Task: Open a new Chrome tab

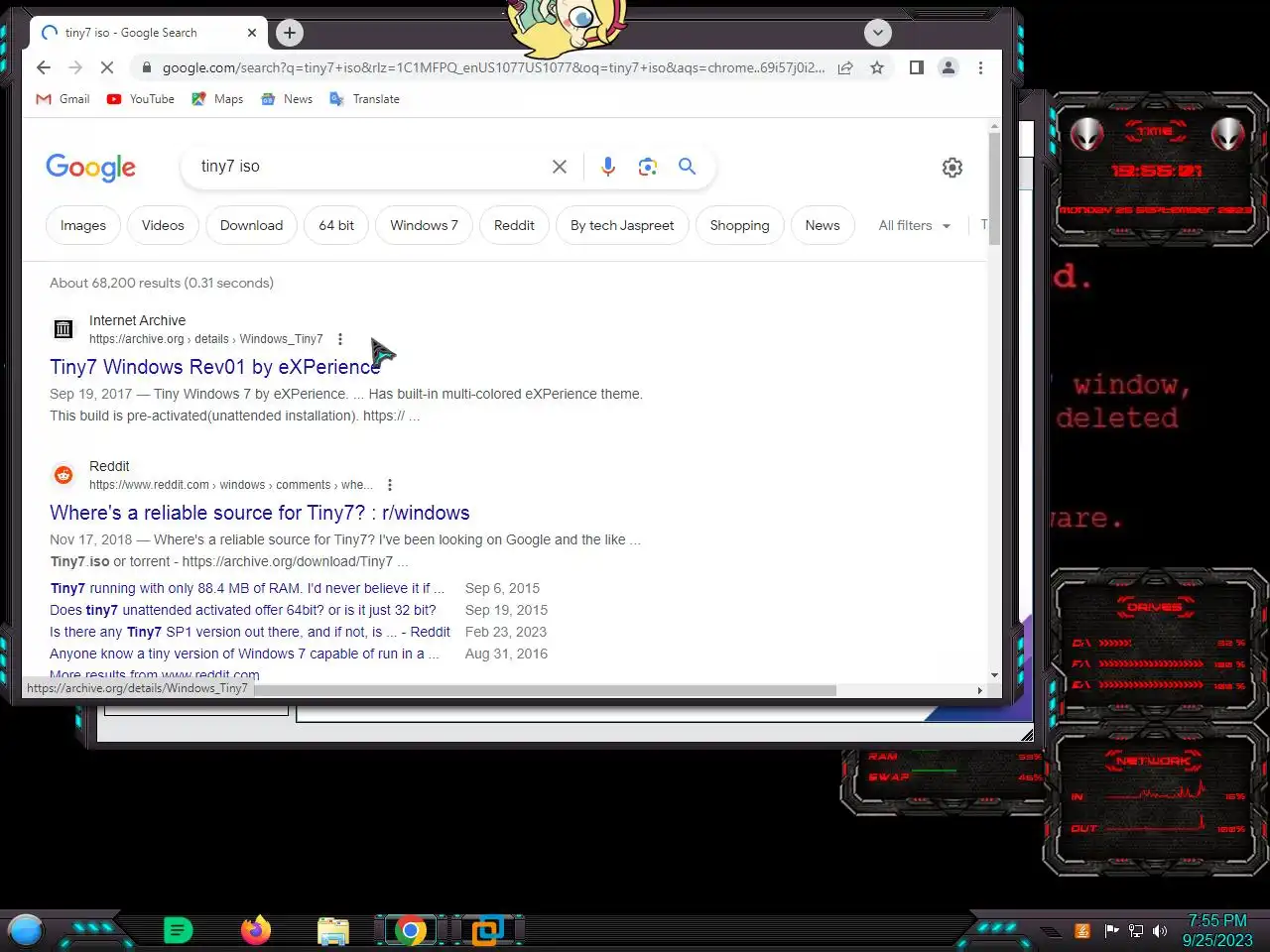Action: 289,33
